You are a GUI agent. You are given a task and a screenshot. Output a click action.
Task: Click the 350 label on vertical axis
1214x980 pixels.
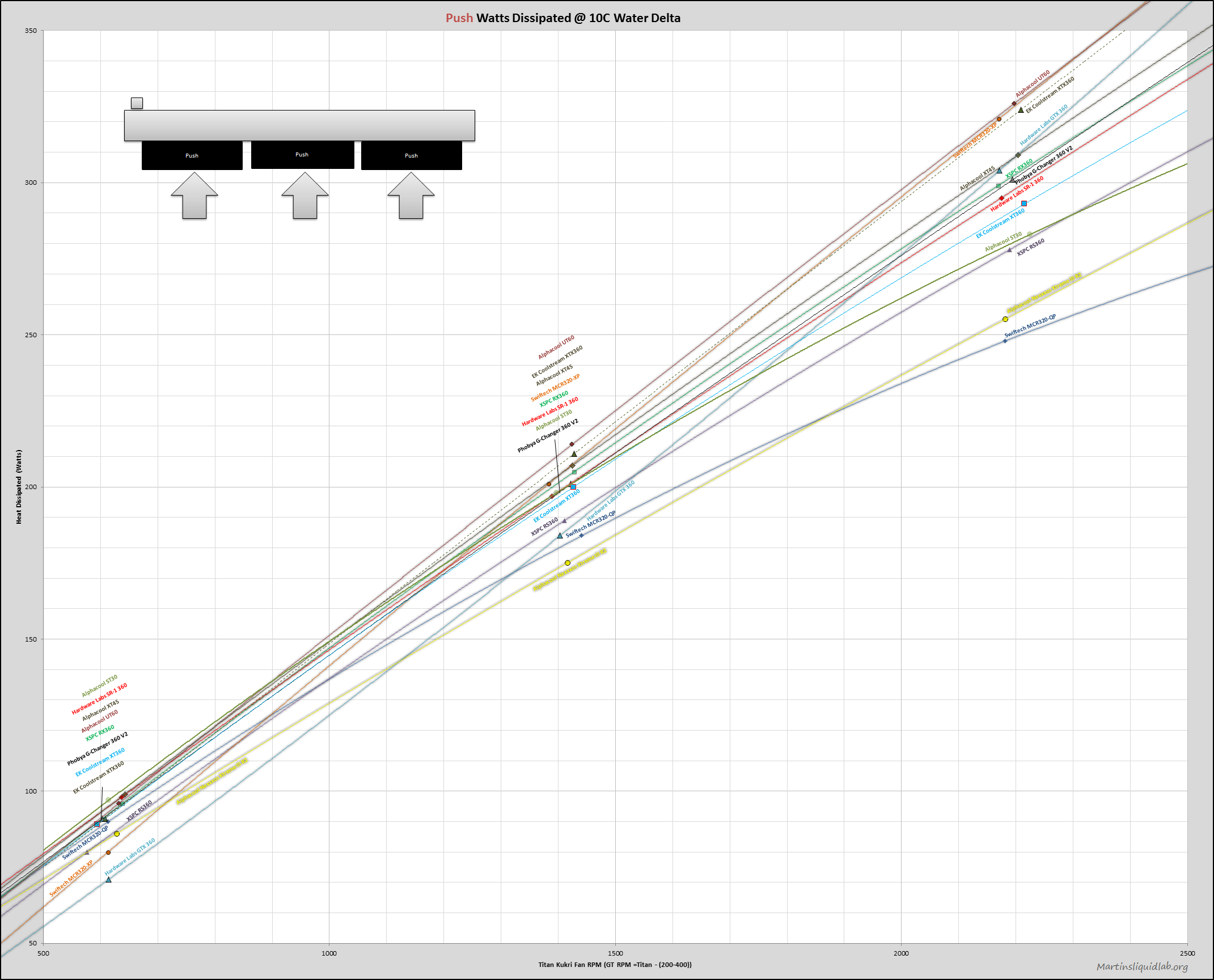[31, 31]
